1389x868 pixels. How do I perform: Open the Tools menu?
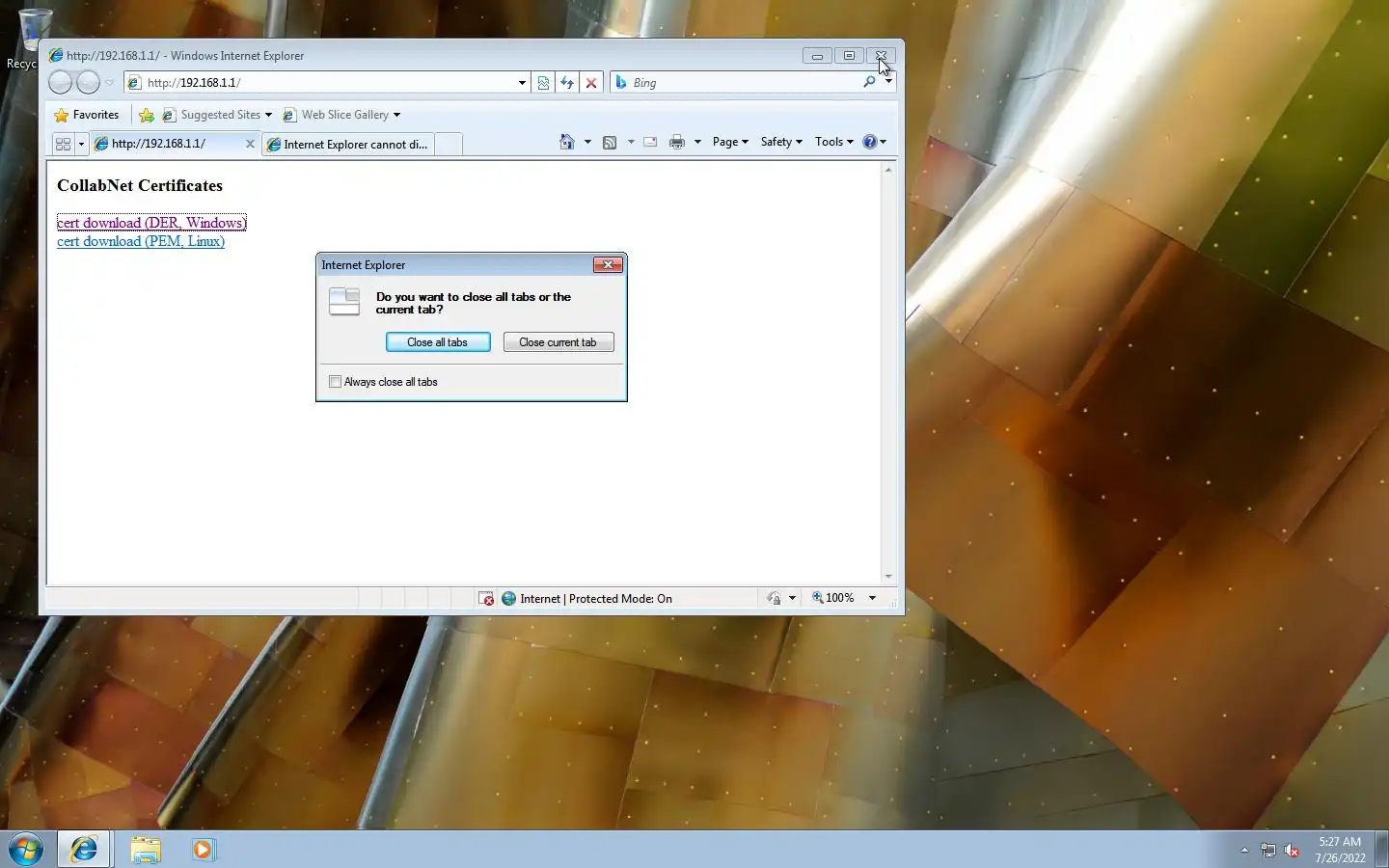(834, 142)
